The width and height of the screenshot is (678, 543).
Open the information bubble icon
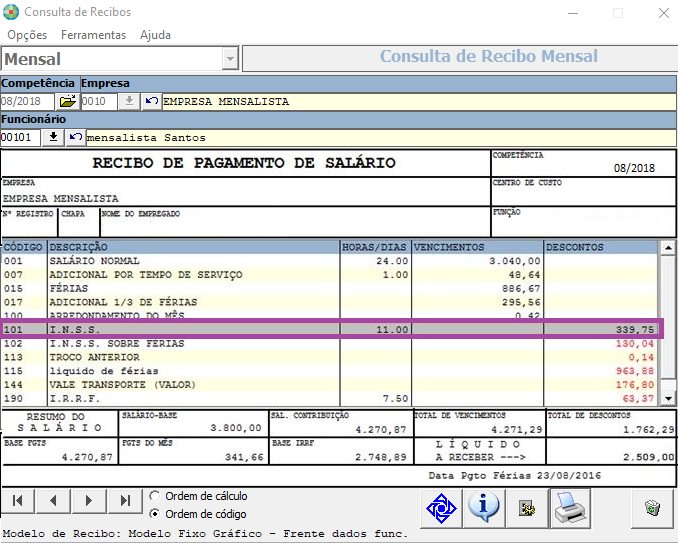(x=483, y=508)
